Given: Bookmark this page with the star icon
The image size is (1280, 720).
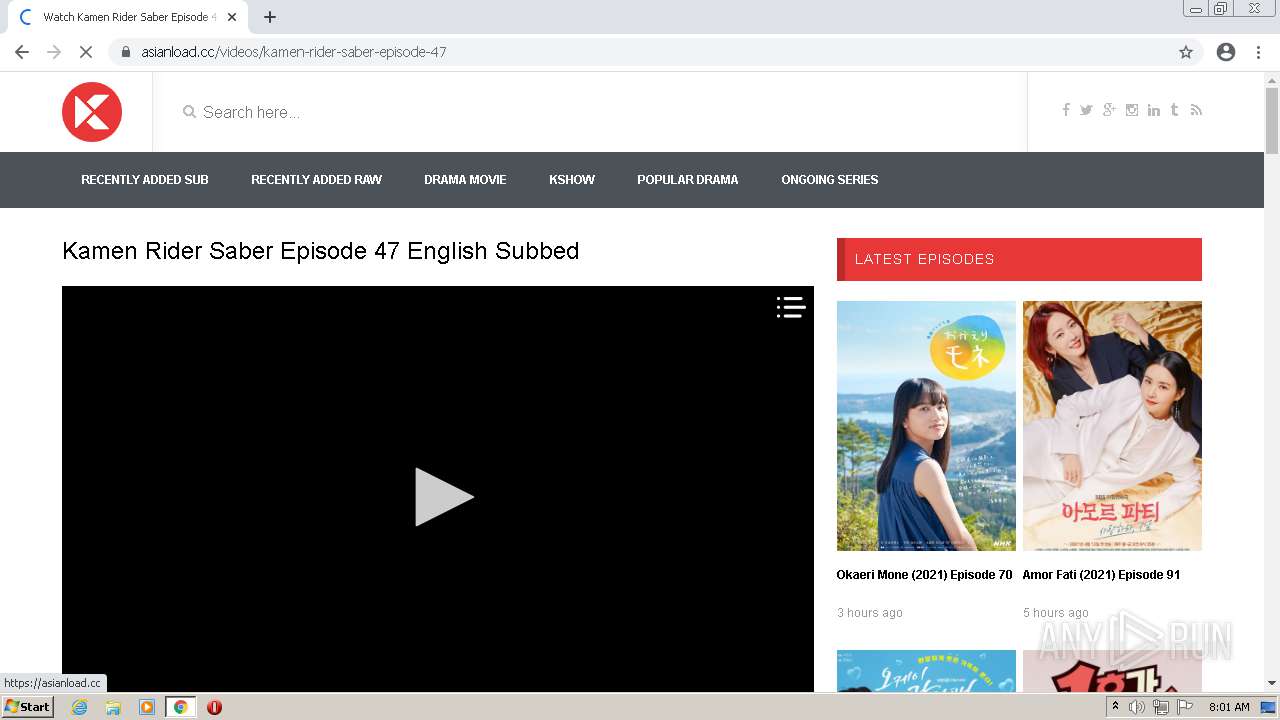Looking at the screenshot, I should (1186, 52).
